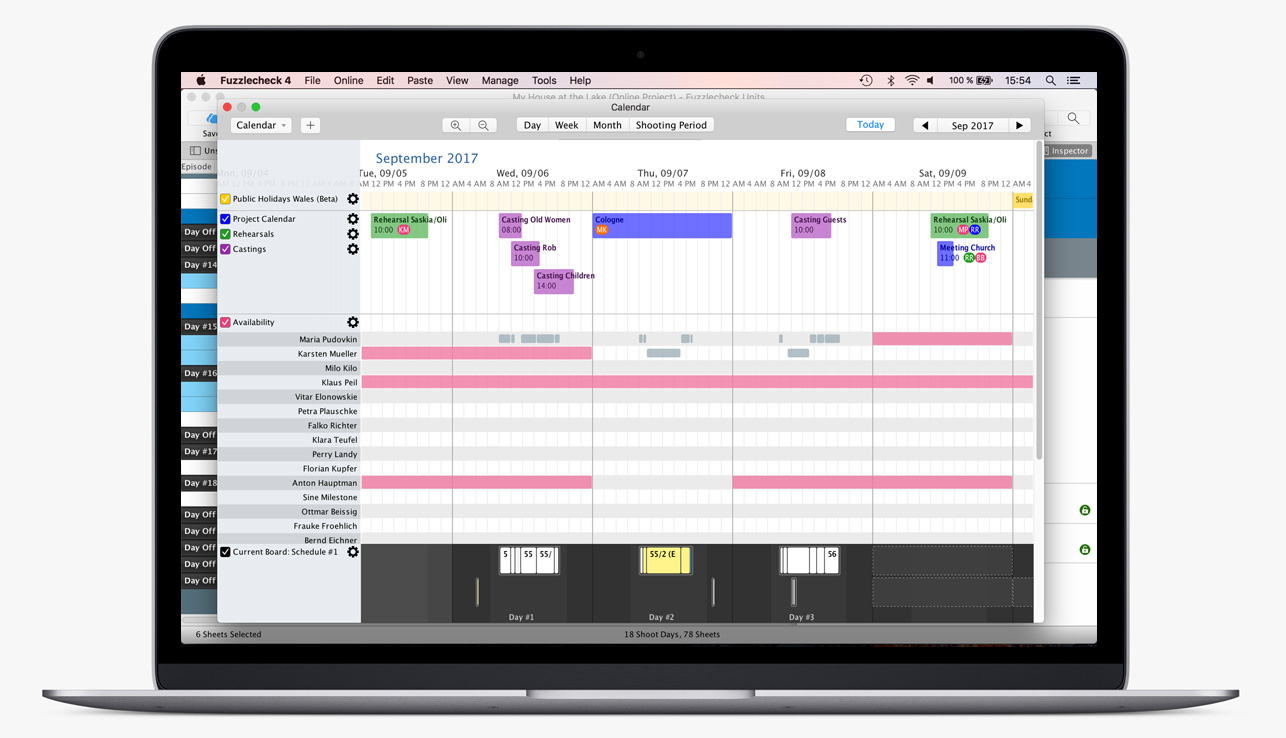Open settings gear for Public Holidays Wales
The width and height of the screenshot is (1286, 738).
353,199
